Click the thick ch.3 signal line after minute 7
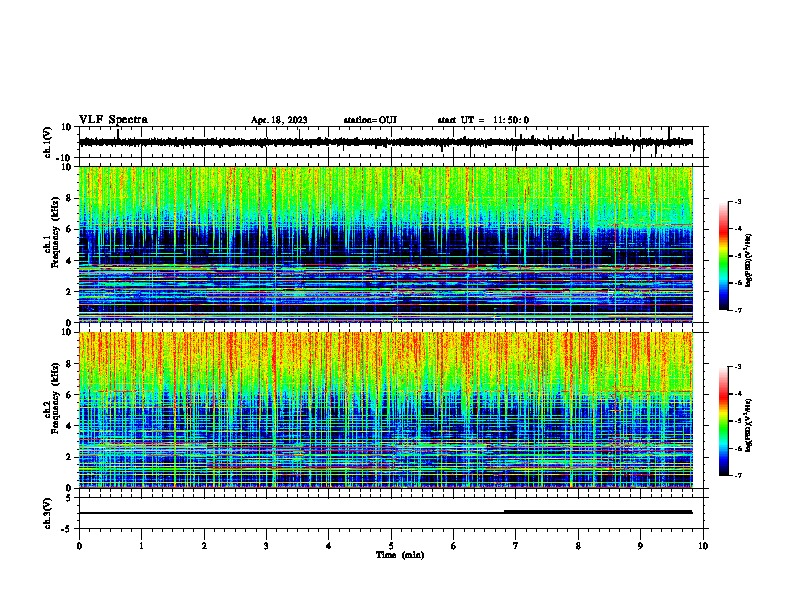The height and width of the screenshot is (612, 792). pos(598,512)
